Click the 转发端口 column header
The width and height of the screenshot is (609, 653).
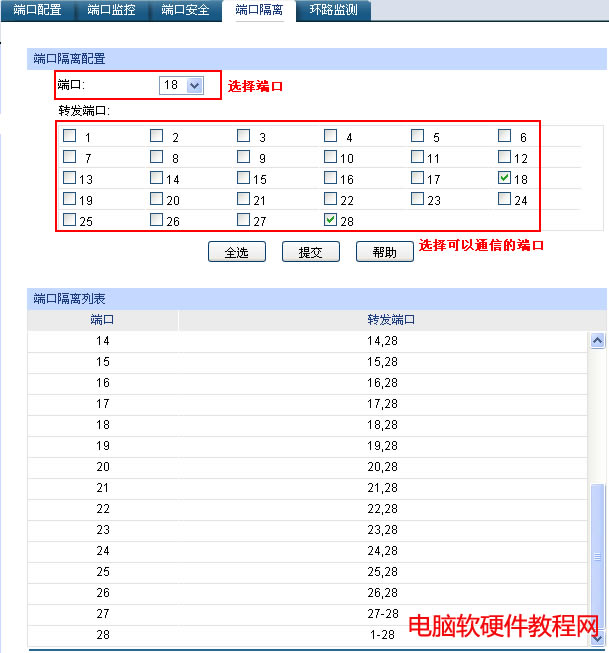pyautogui.click(x=390, y=320)
